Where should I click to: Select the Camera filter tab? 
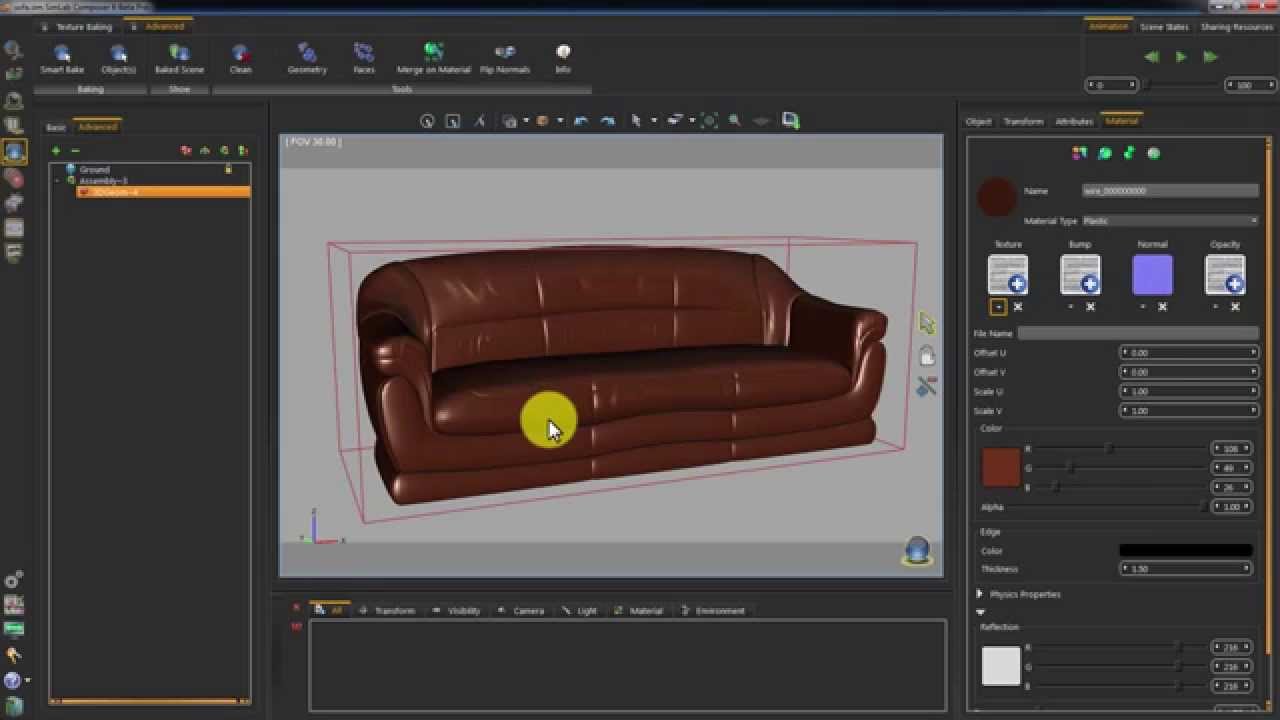pyautogui.click(x=522, y=611)
